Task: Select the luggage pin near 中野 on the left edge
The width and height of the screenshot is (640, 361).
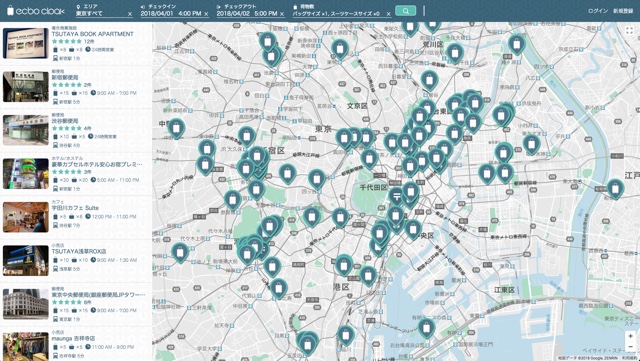Action: [x=176, y=129]
